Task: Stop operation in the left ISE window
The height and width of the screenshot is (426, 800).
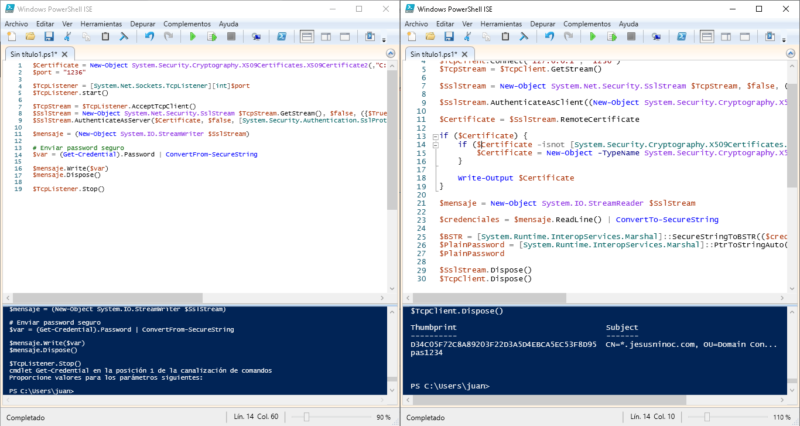Action: pyautogui.click(x=231, y=37)
